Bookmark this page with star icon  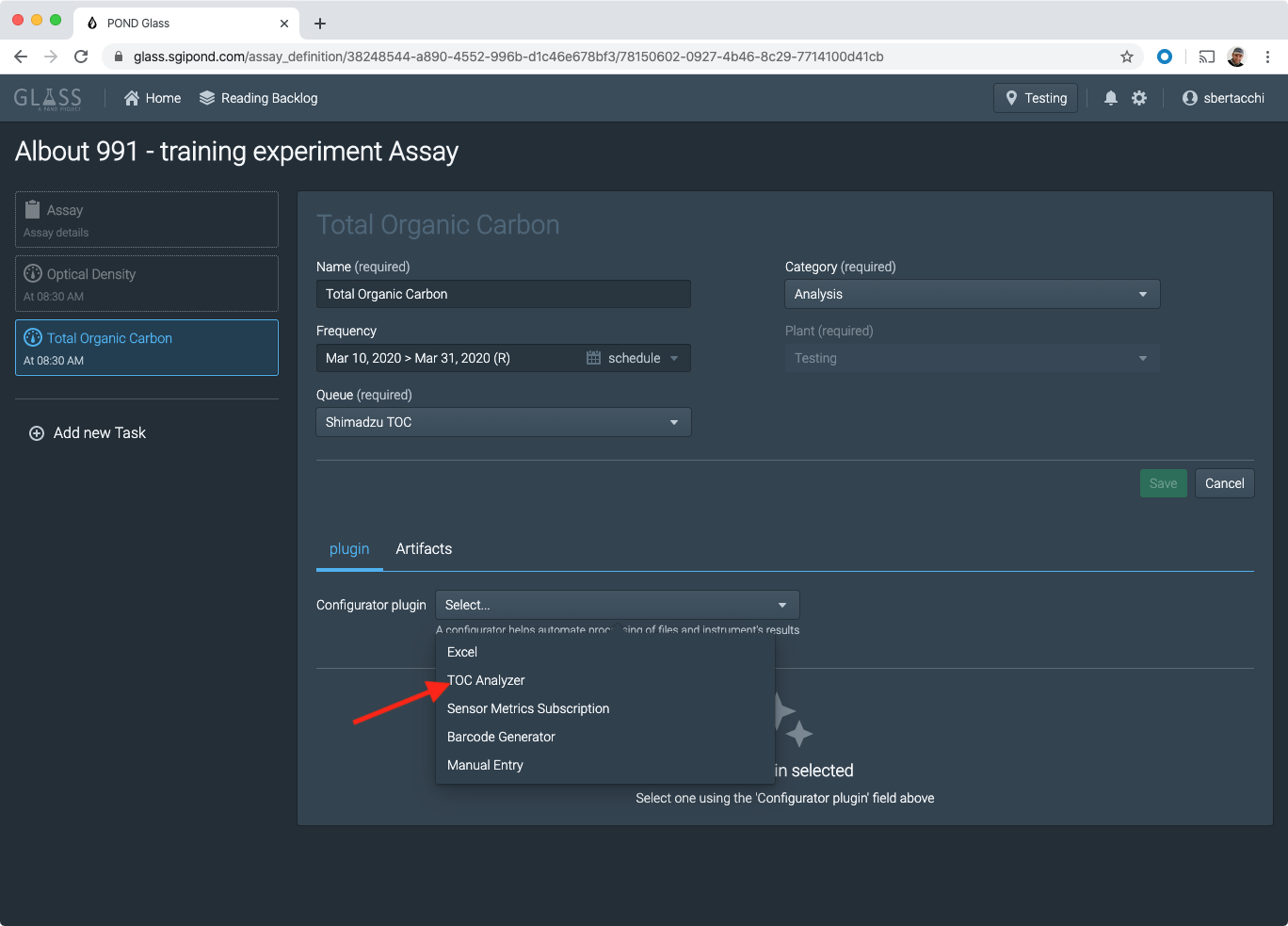click(x=1127, y=57)
